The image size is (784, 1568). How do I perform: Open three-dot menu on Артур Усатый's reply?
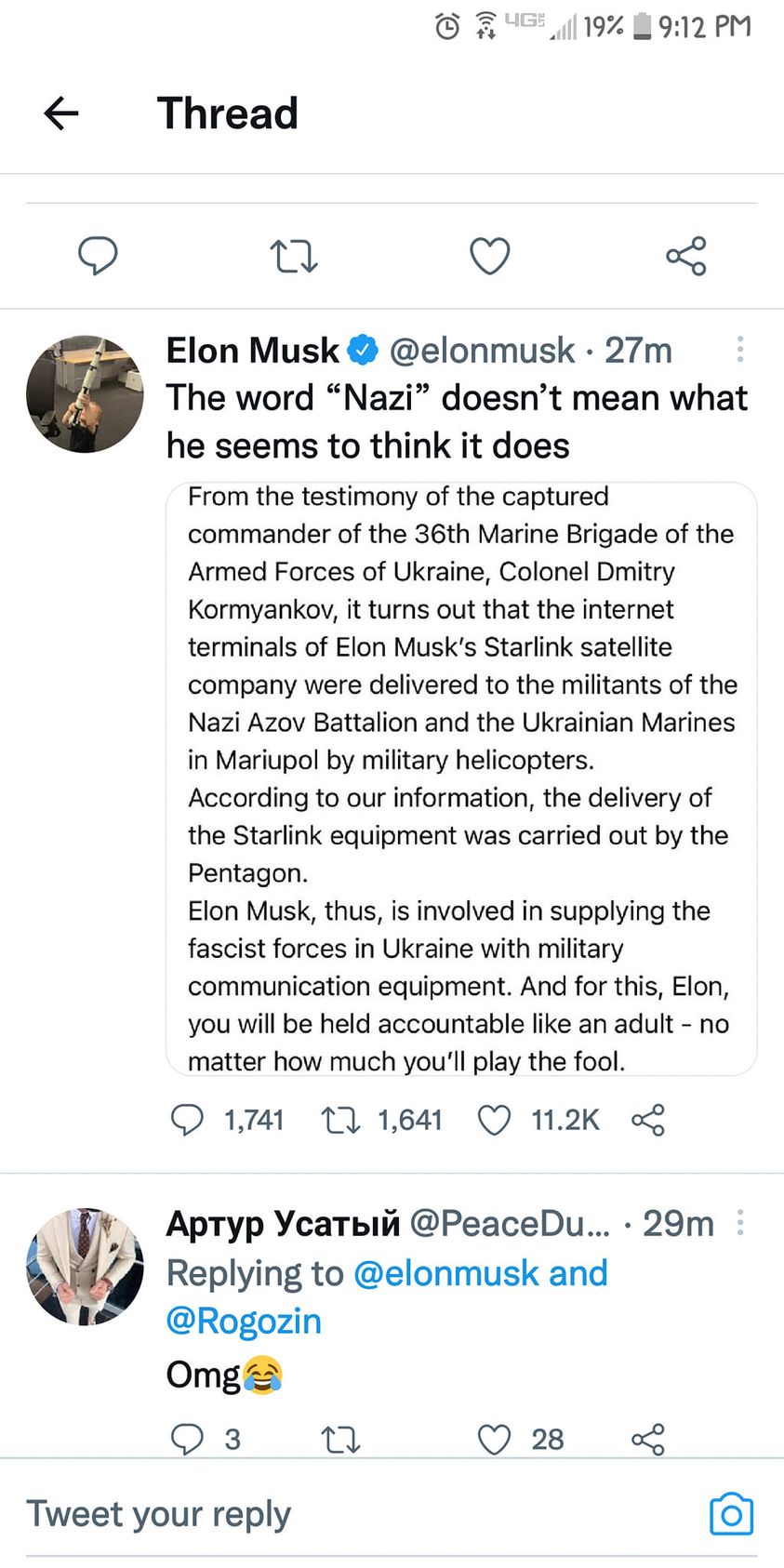tap(740, 1222)
